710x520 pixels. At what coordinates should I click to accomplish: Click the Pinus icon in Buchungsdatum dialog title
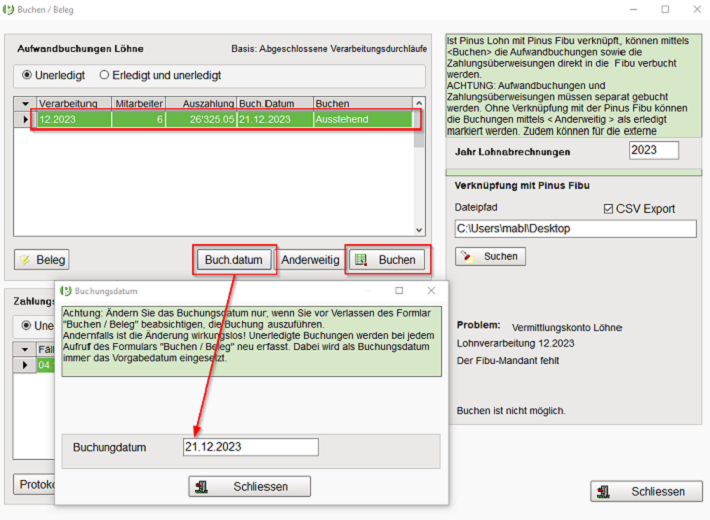66,291
